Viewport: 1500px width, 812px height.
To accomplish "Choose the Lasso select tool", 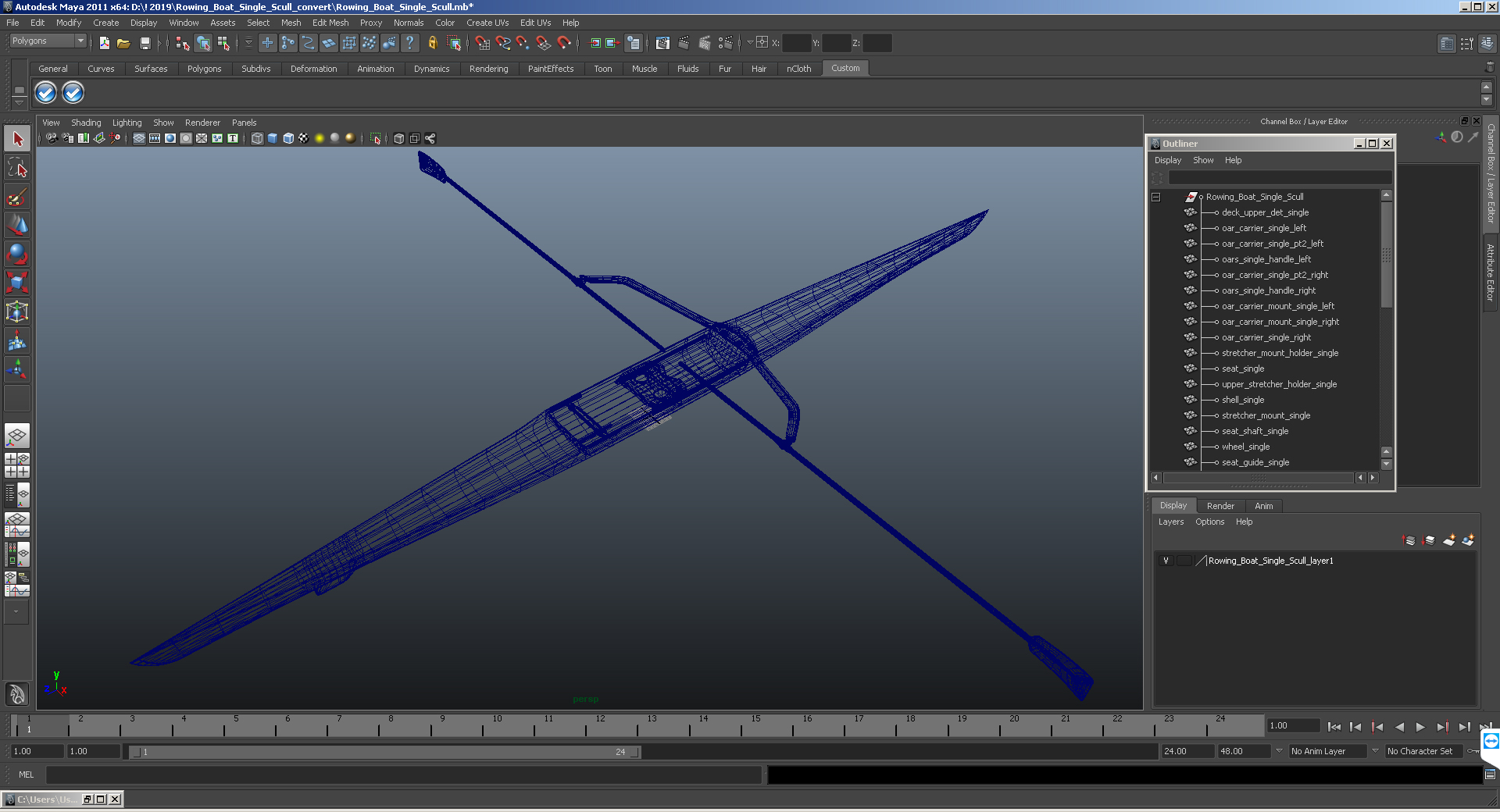I will pyautogui.click(x=17, y=167).
